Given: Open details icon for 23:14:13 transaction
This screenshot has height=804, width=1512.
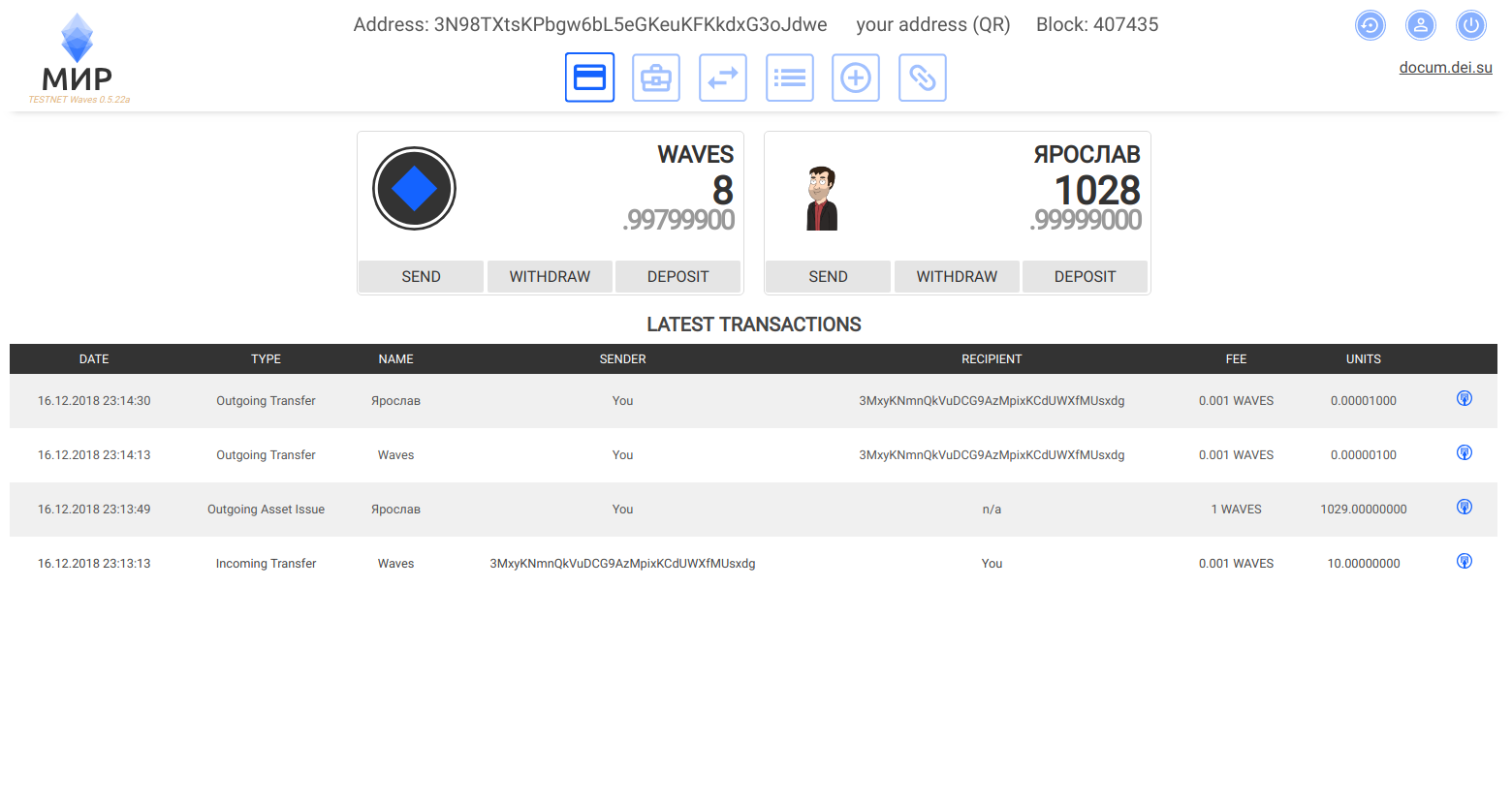Looking at the screenshot, I should tap(1465, 452).
